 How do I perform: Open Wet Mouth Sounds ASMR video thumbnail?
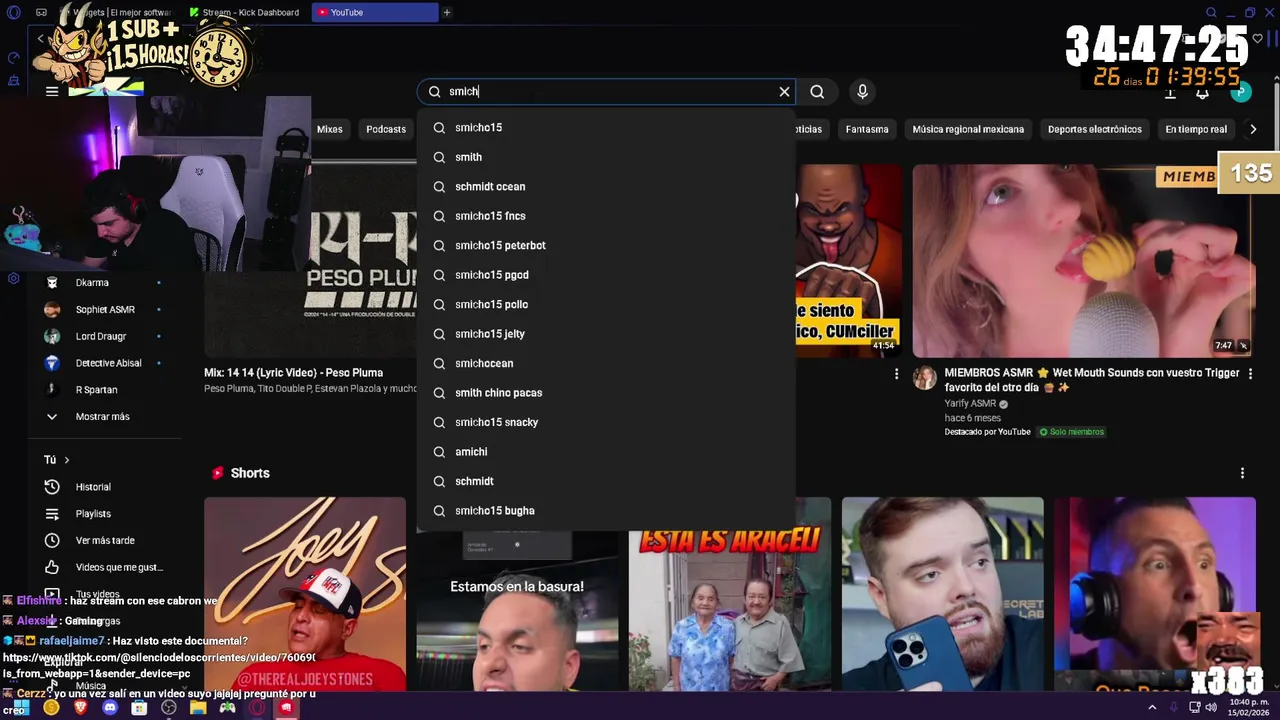(x=1083, y=260)
